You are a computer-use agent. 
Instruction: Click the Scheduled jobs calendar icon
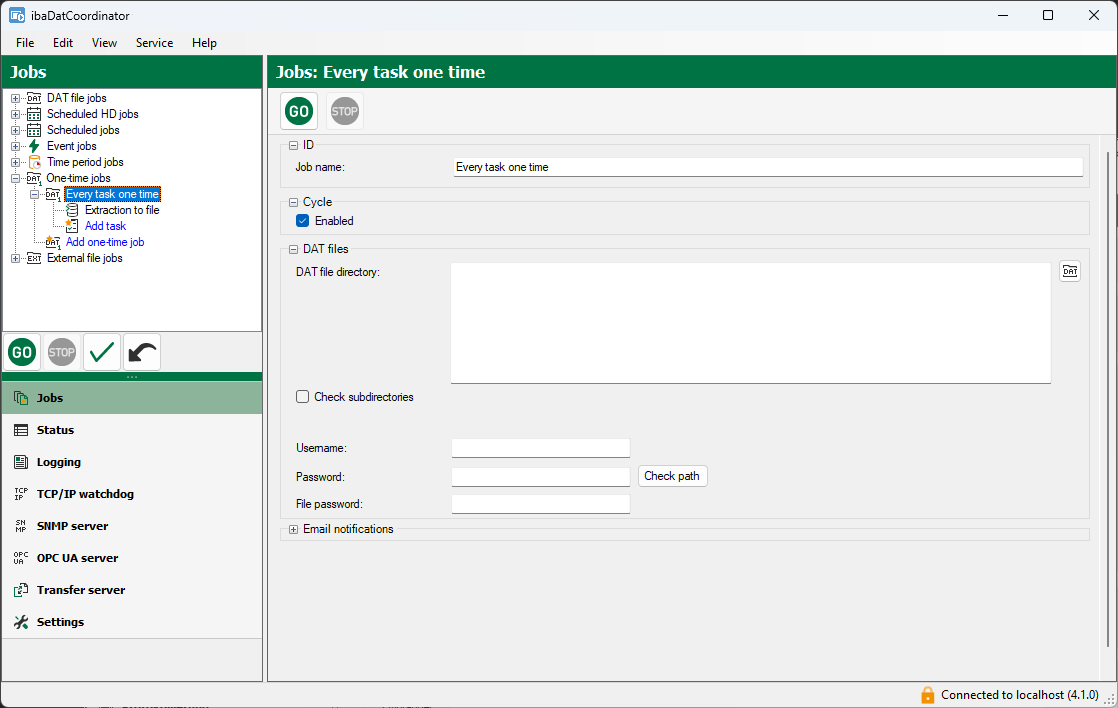pos(34,130)
